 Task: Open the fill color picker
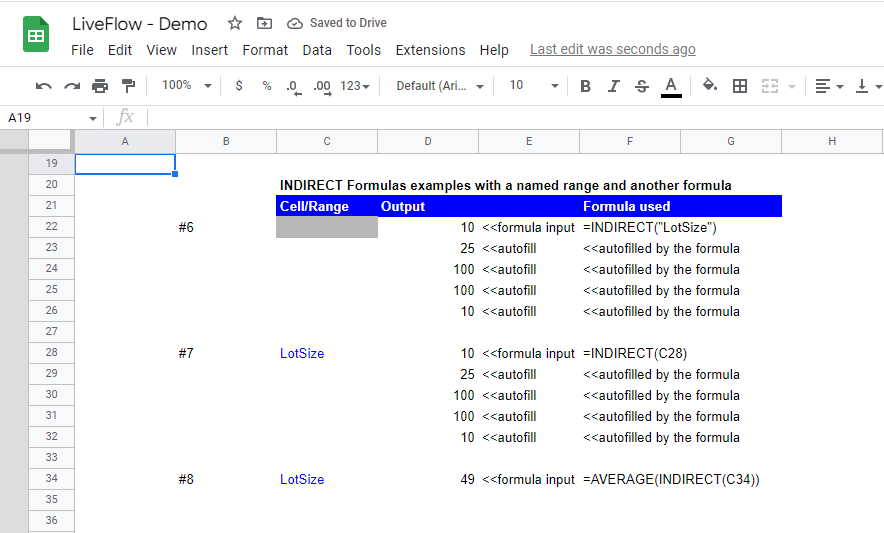(710, 86)
